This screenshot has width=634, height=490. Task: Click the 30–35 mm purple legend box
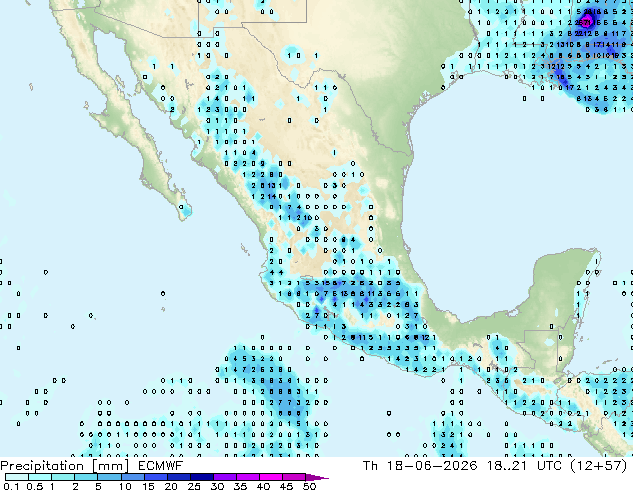point(224,477)
